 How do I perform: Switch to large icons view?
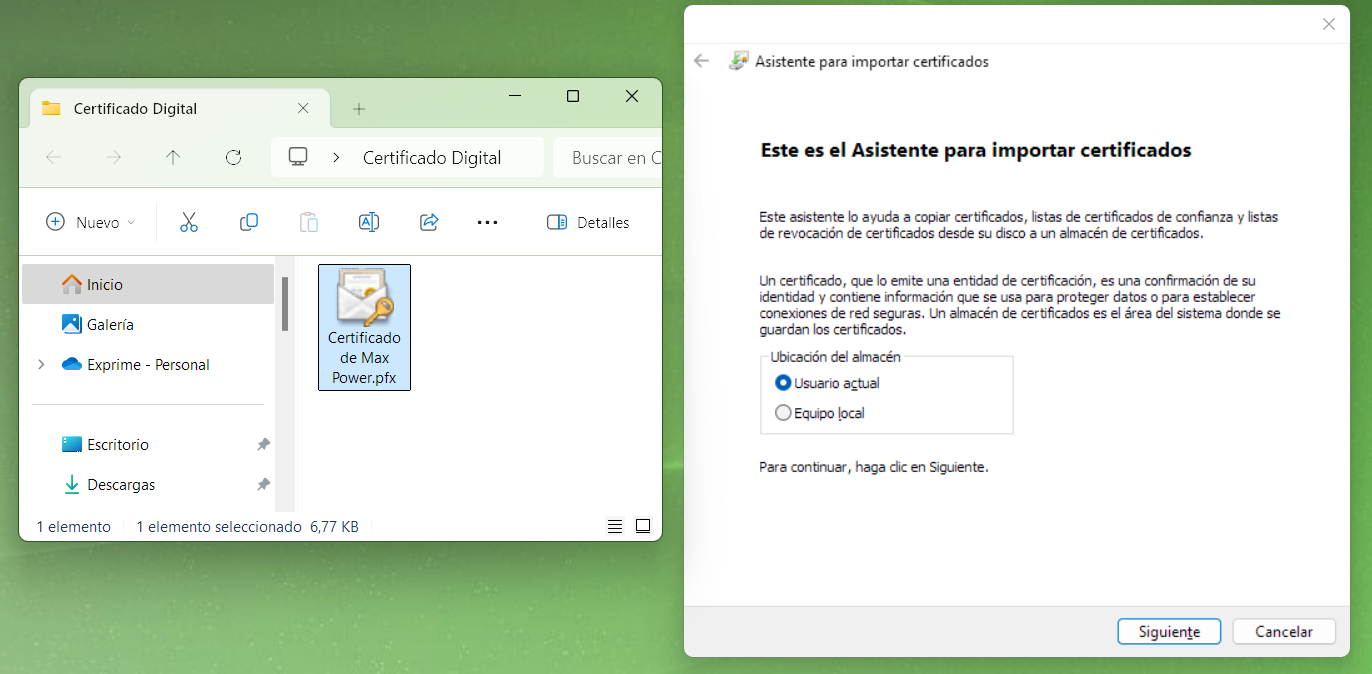coord(643,526)
